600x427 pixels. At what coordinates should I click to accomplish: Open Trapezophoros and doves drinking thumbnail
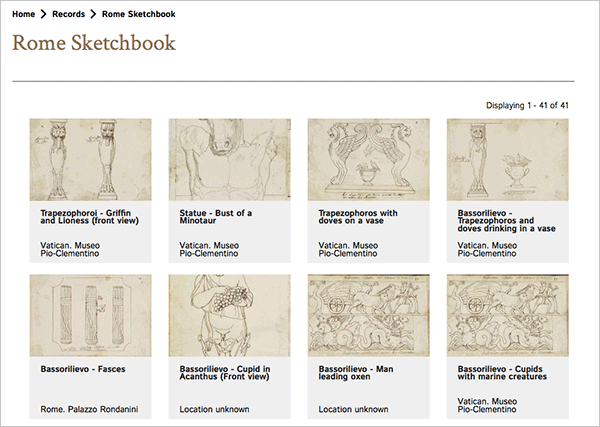click(x=508, y=160)
